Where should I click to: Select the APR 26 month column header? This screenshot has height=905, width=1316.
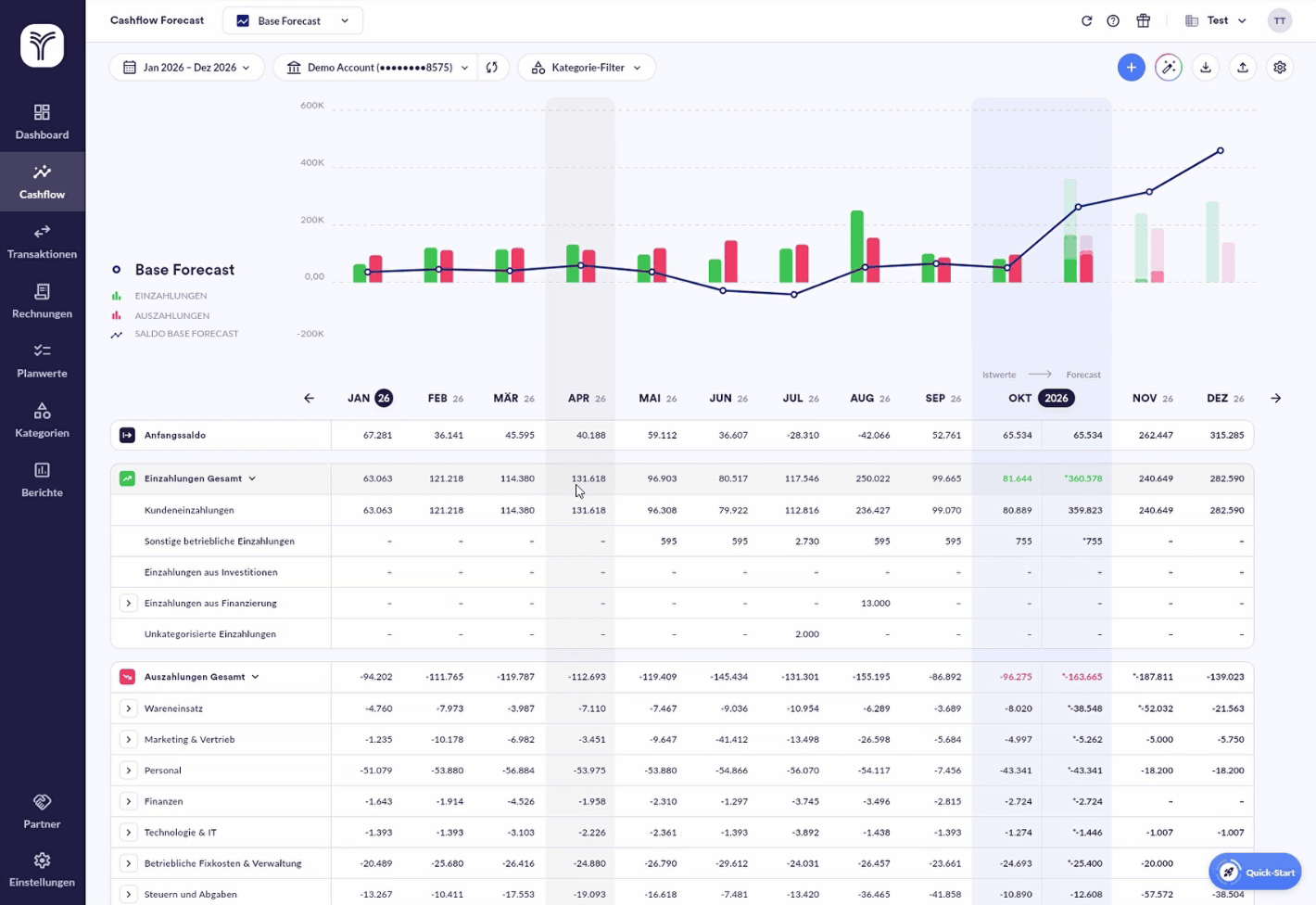click(587, 399)
